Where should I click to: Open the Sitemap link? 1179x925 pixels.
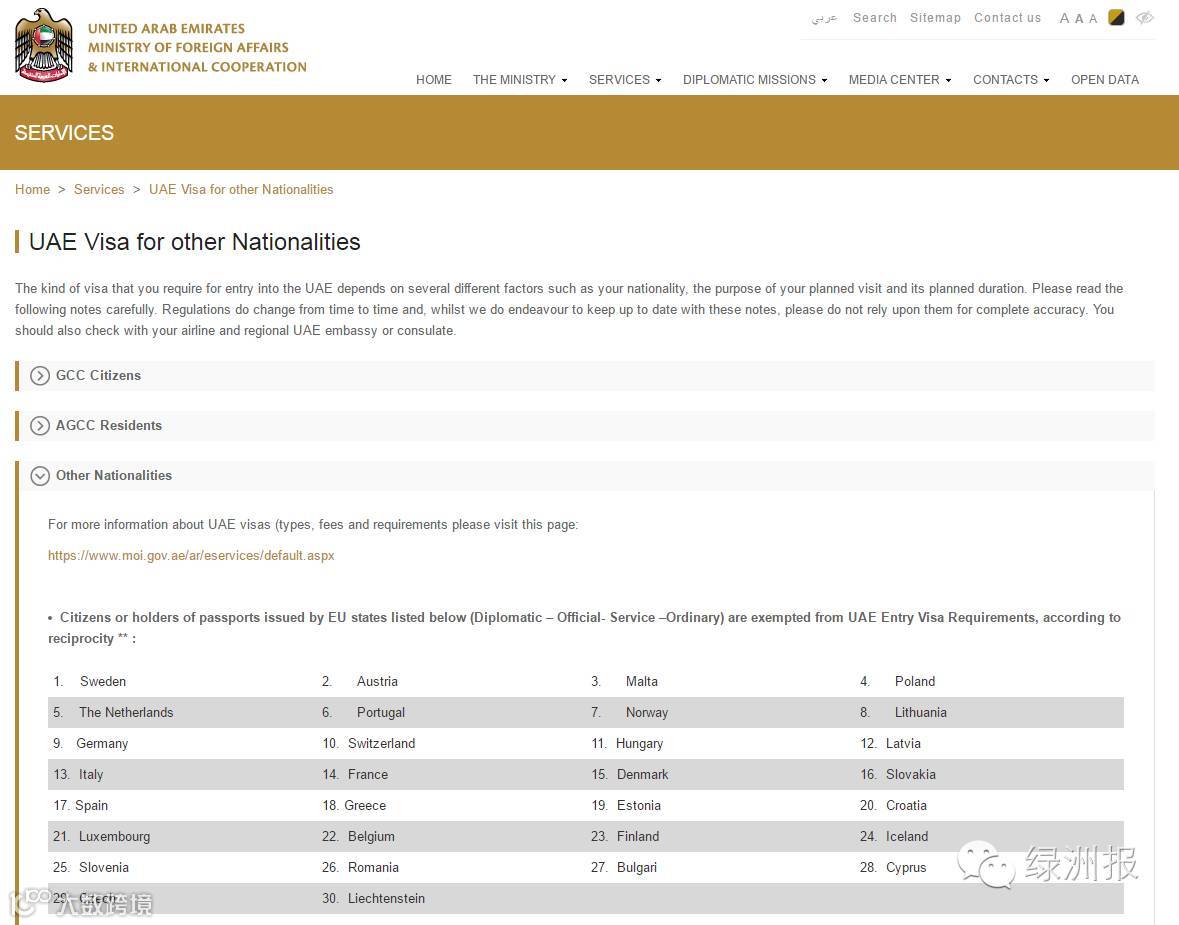pos(935,18)
